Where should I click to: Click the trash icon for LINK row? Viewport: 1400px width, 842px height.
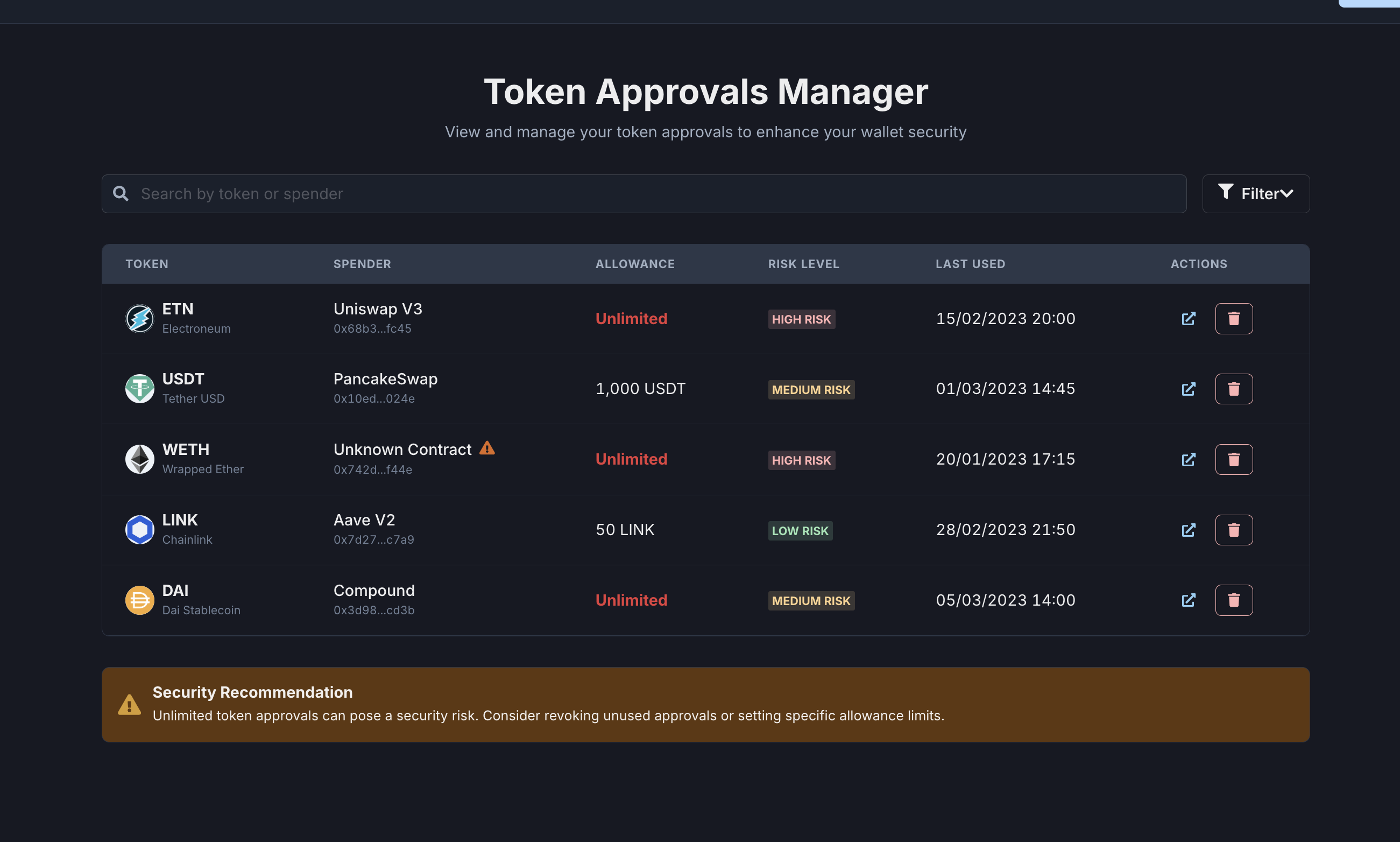[x=1233, y=529]
